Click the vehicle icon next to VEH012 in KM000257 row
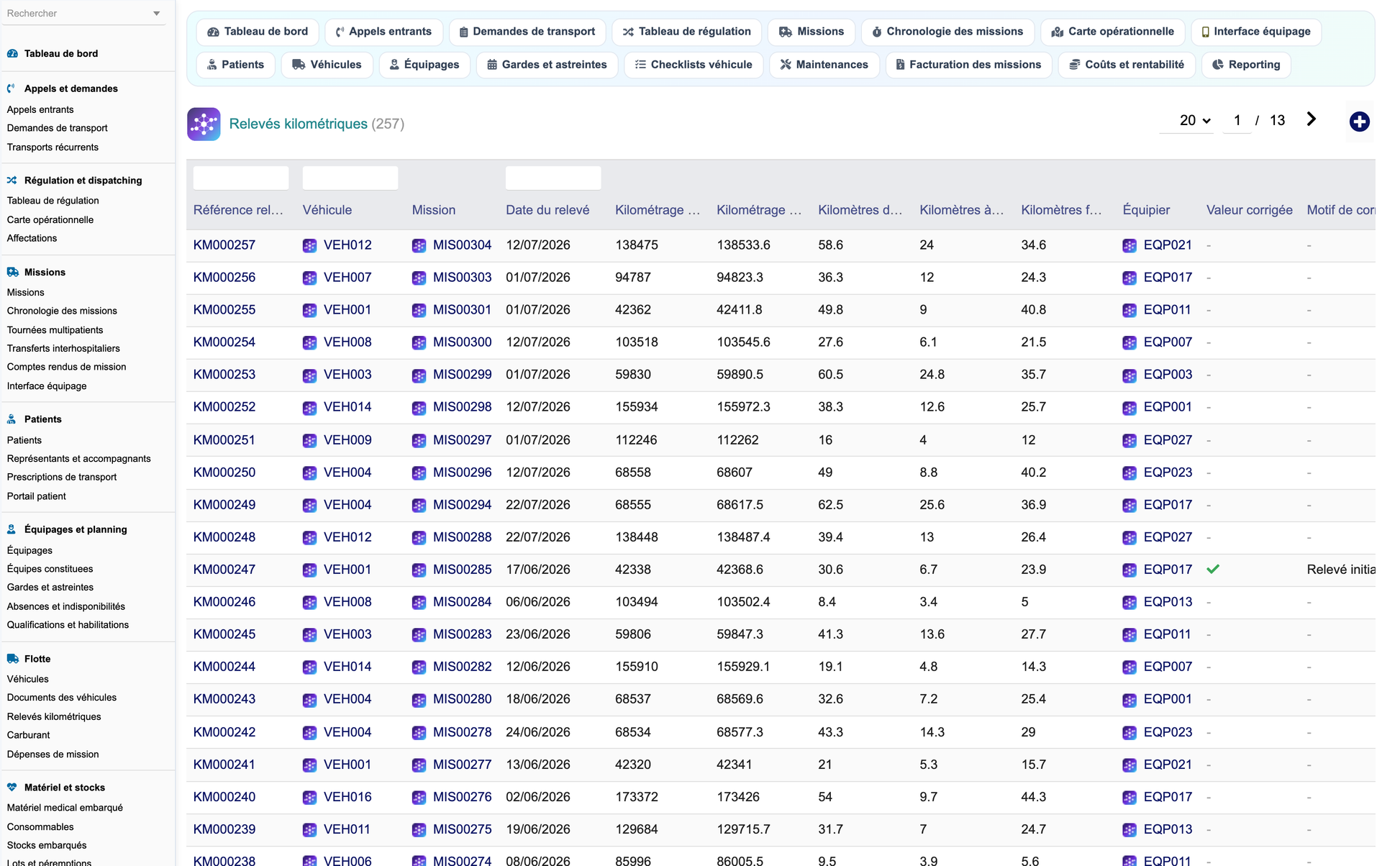Screen dimensions: 1400x866 click(309, 245)
